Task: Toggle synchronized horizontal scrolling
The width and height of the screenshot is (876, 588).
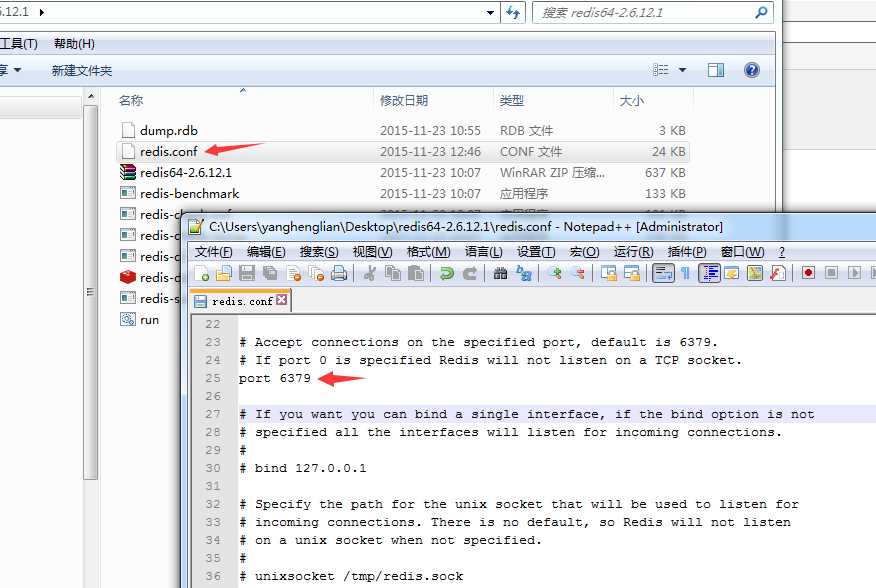Action: 632,273
